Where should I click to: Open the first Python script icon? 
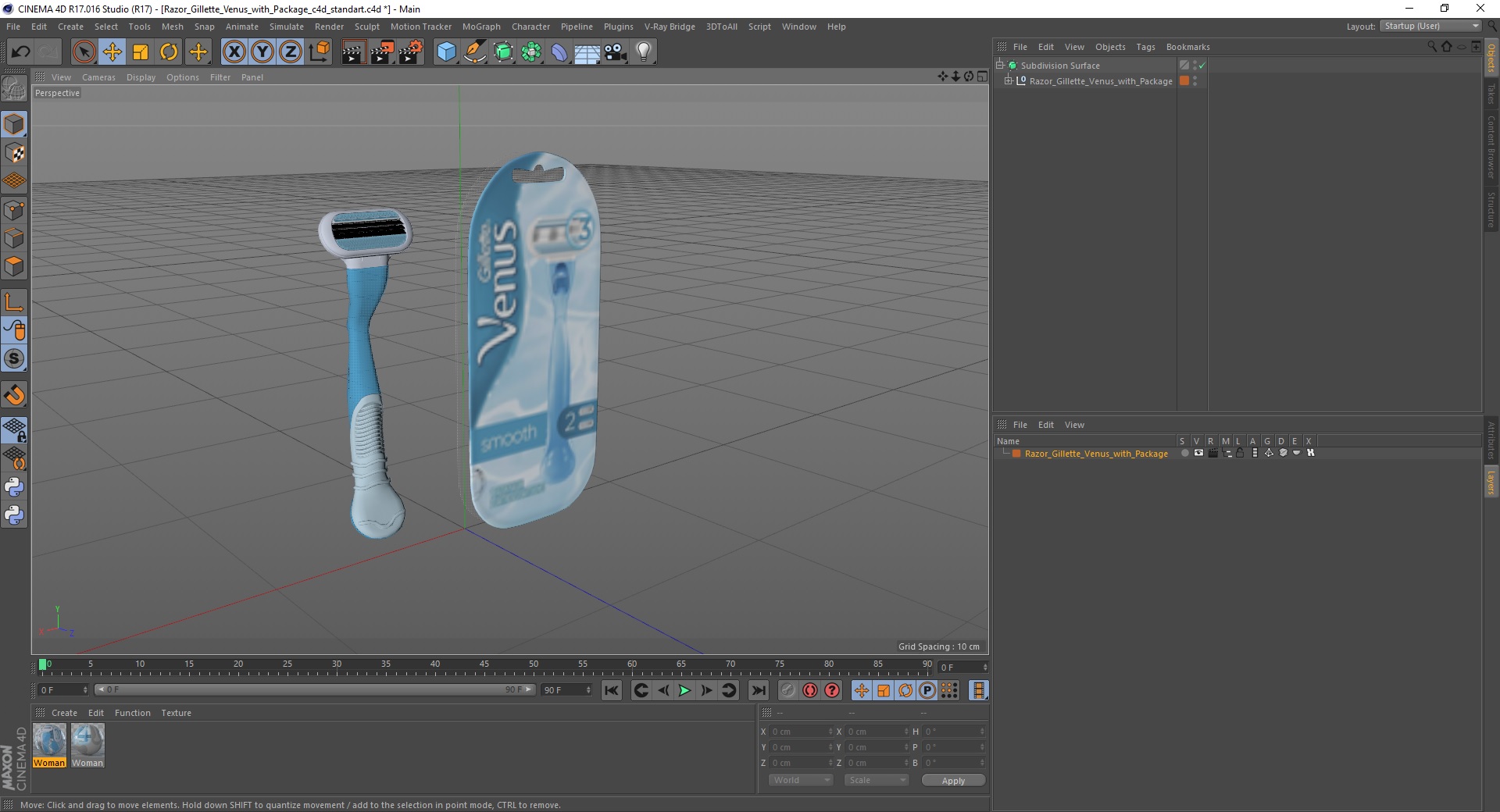tap(14, 487)
